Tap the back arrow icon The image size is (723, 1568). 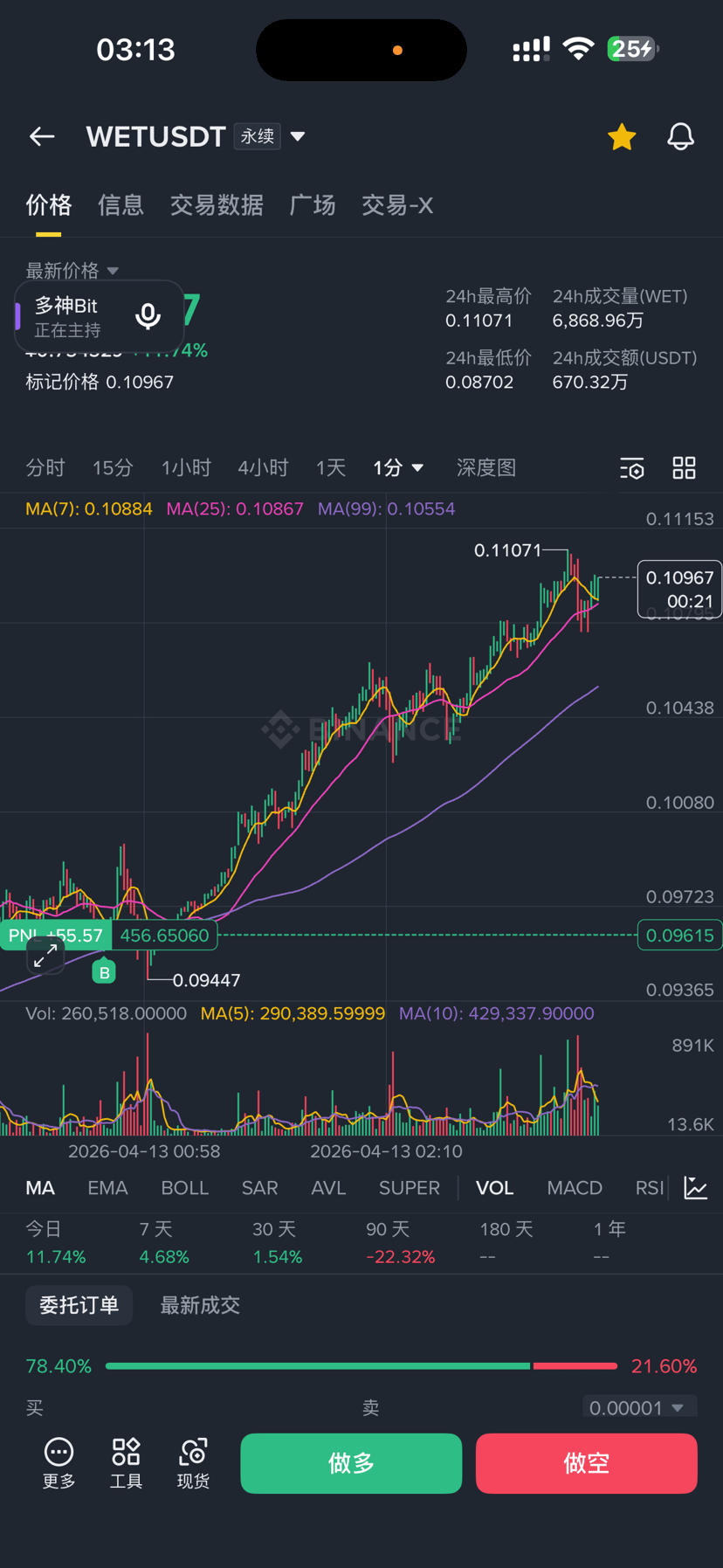(42, 136)
